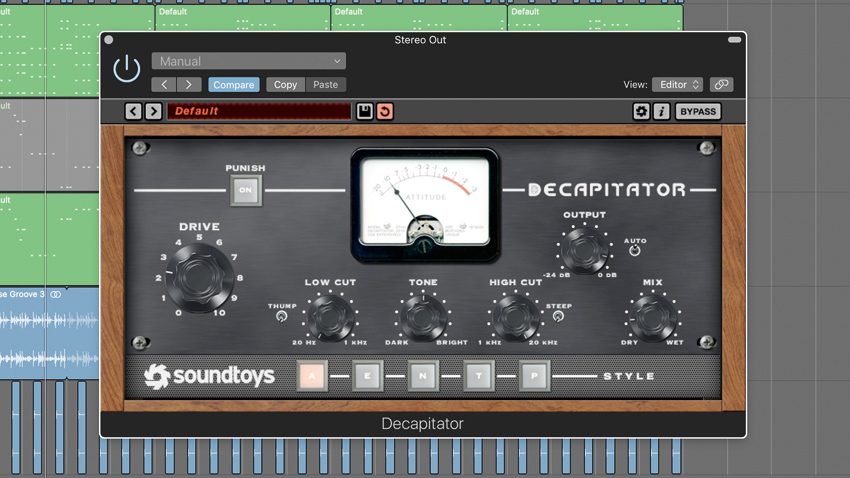Viewport: 850px width, 478px height.
Task: Select style A button
Action: 312,376
